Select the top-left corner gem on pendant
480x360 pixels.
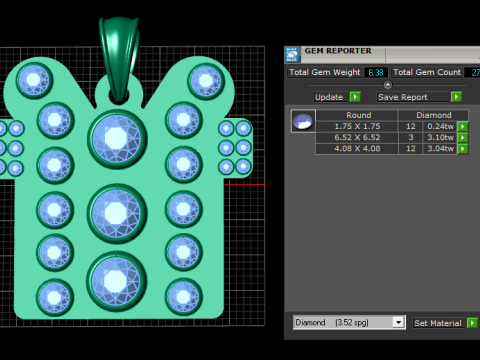[34, 81]
